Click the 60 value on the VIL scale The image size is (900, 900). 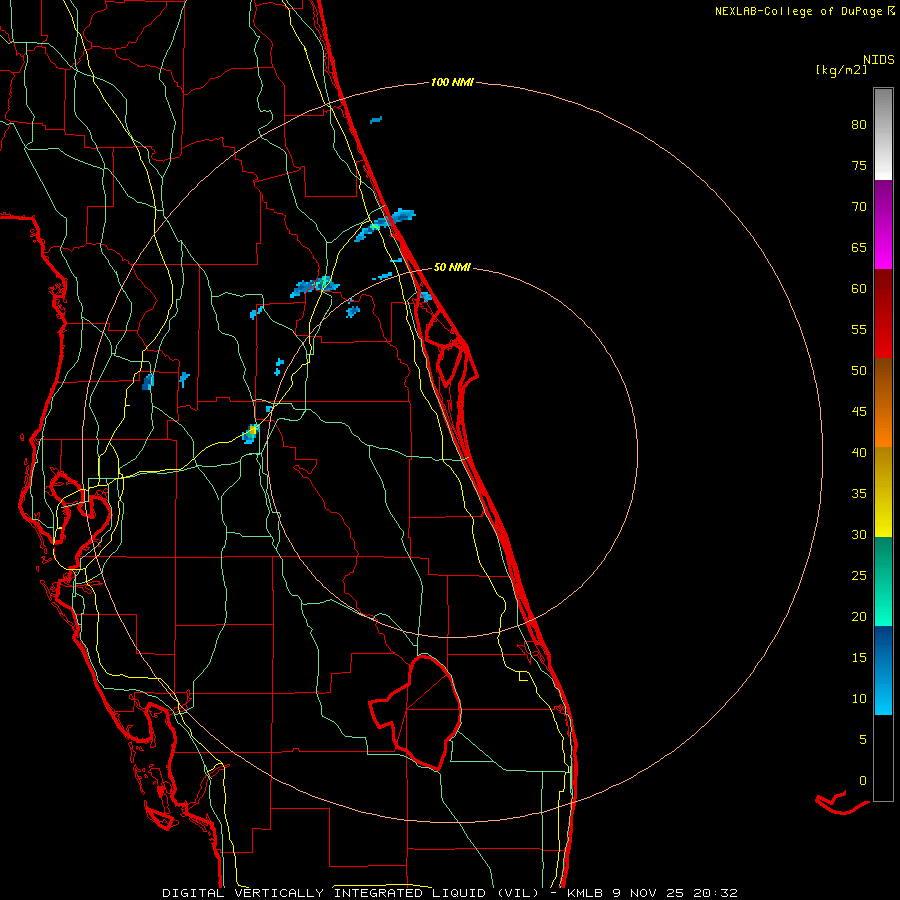[x=859, y=289]
